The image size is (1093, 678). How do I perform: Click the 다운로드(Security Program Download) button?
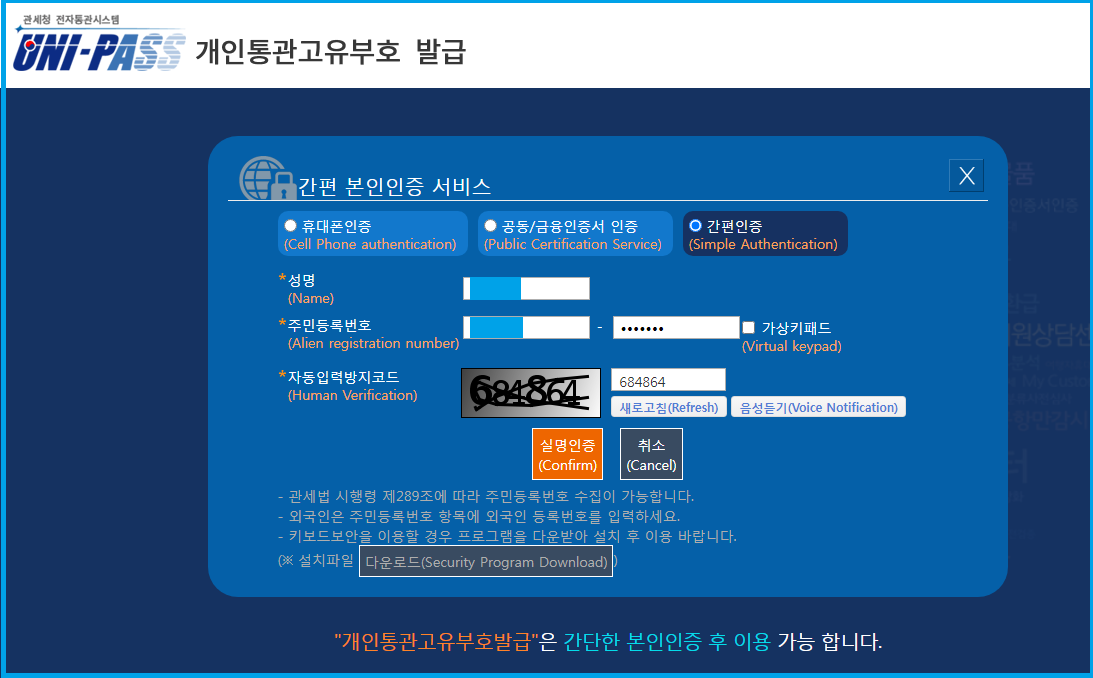point(485,561)
